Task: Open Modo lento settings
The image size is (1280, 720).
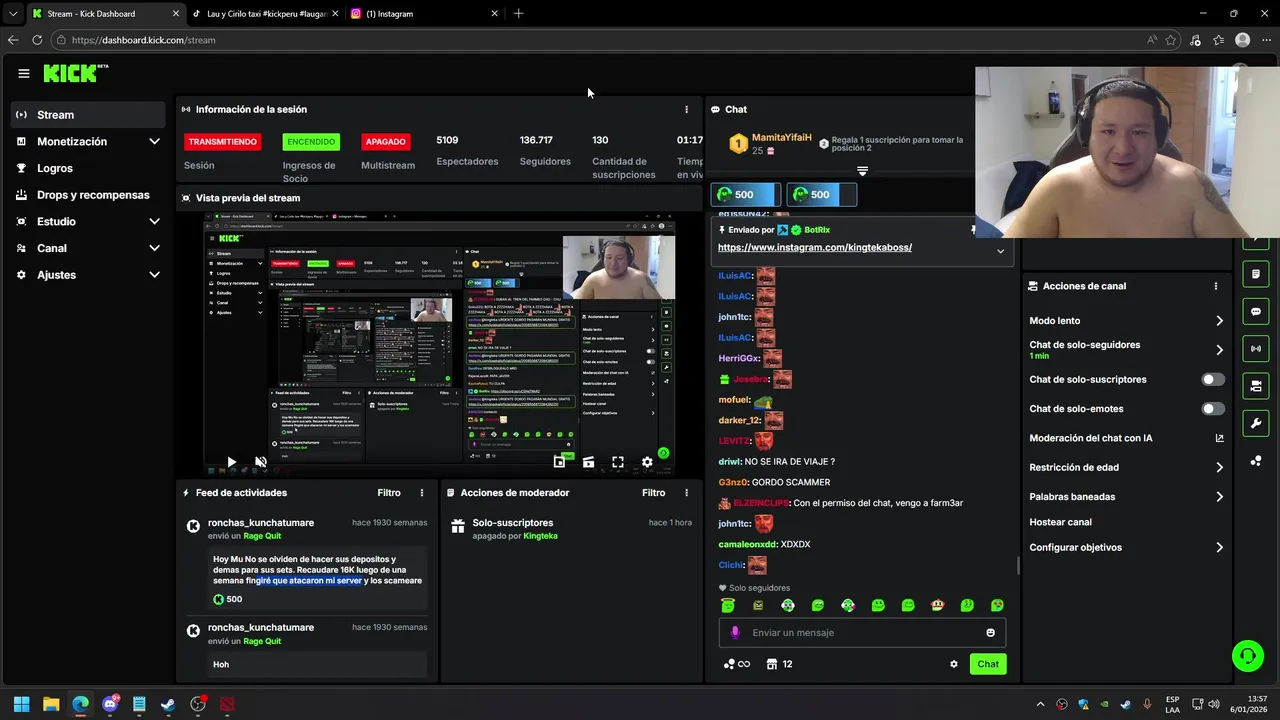Action: click(x=1126, y=321)
